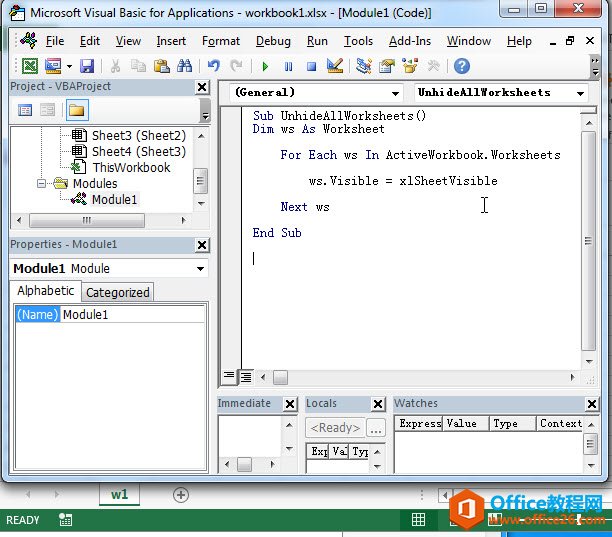Image resolution: width=612 pixels, height=537 pixels.
Task: Open the Format menu
Action: pyautogui.click(x=221, y=41)
